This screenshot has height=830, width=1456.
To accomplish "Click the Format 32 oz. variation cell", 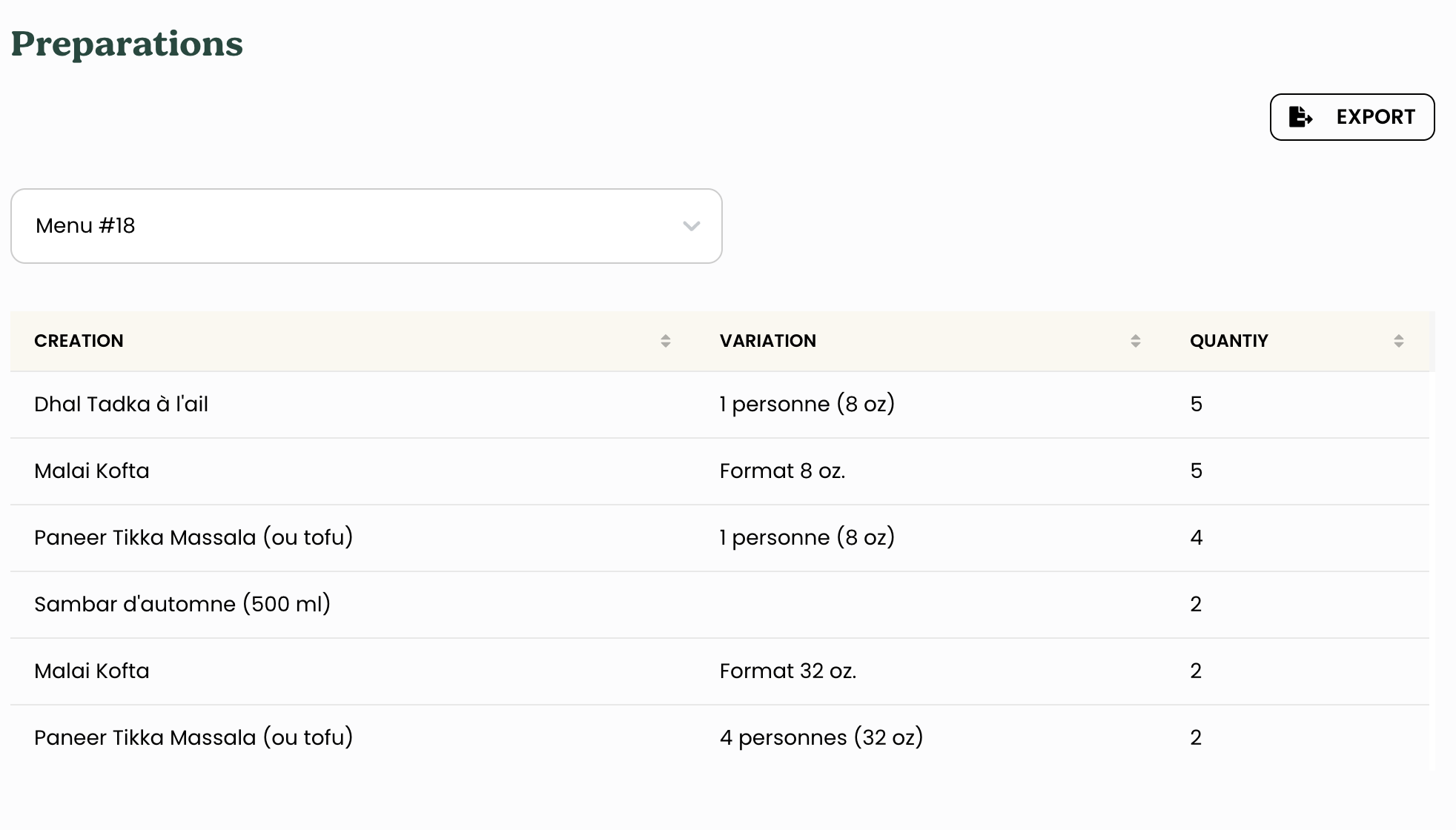I will point(788,671).
